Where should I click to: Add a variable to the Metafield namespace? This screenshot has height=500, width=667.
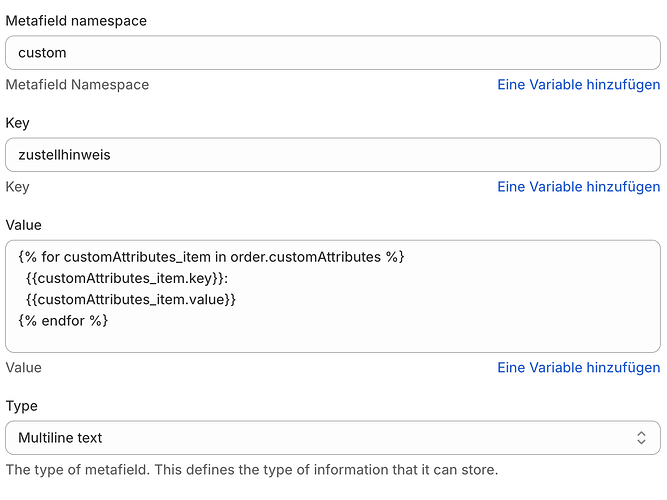pos(578,85)
